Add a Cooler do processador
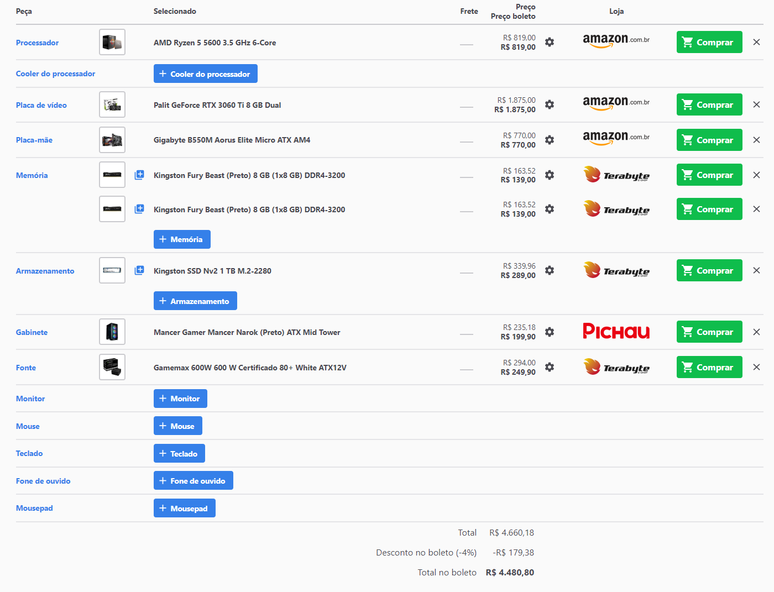The width and height of the screenshot is (774, 592). [x=205, y=74]
